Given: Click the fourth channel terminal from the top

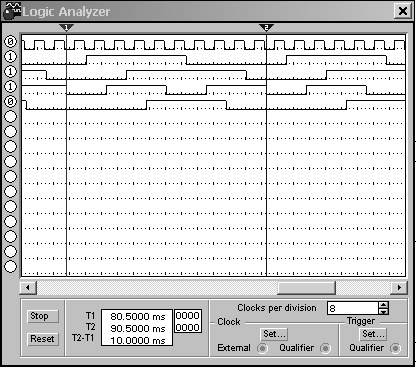Looking at the screenshot, I should pos(10,87).
